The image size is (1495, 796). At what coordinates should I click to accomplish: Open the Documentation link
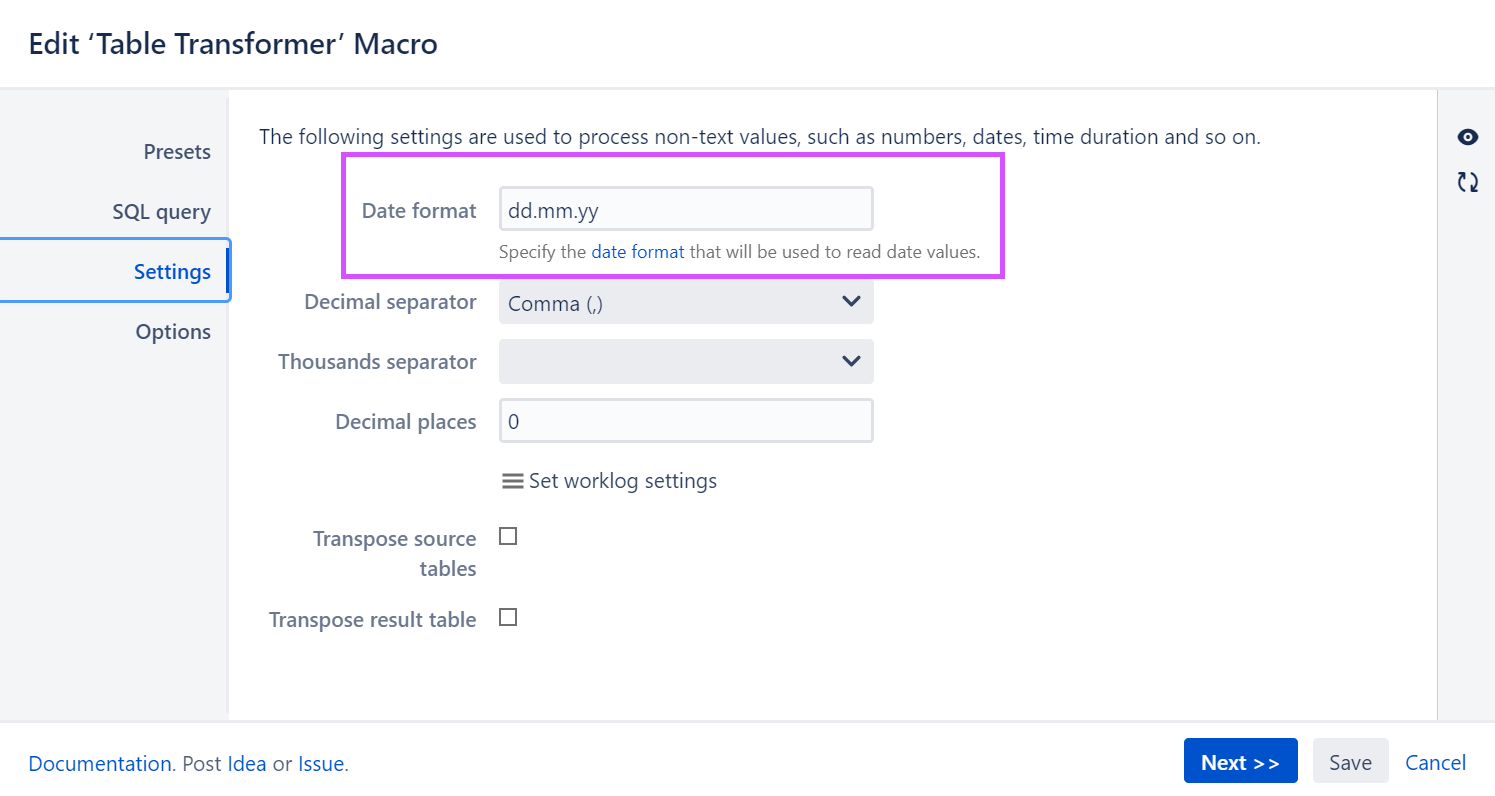tap(100, 764)
